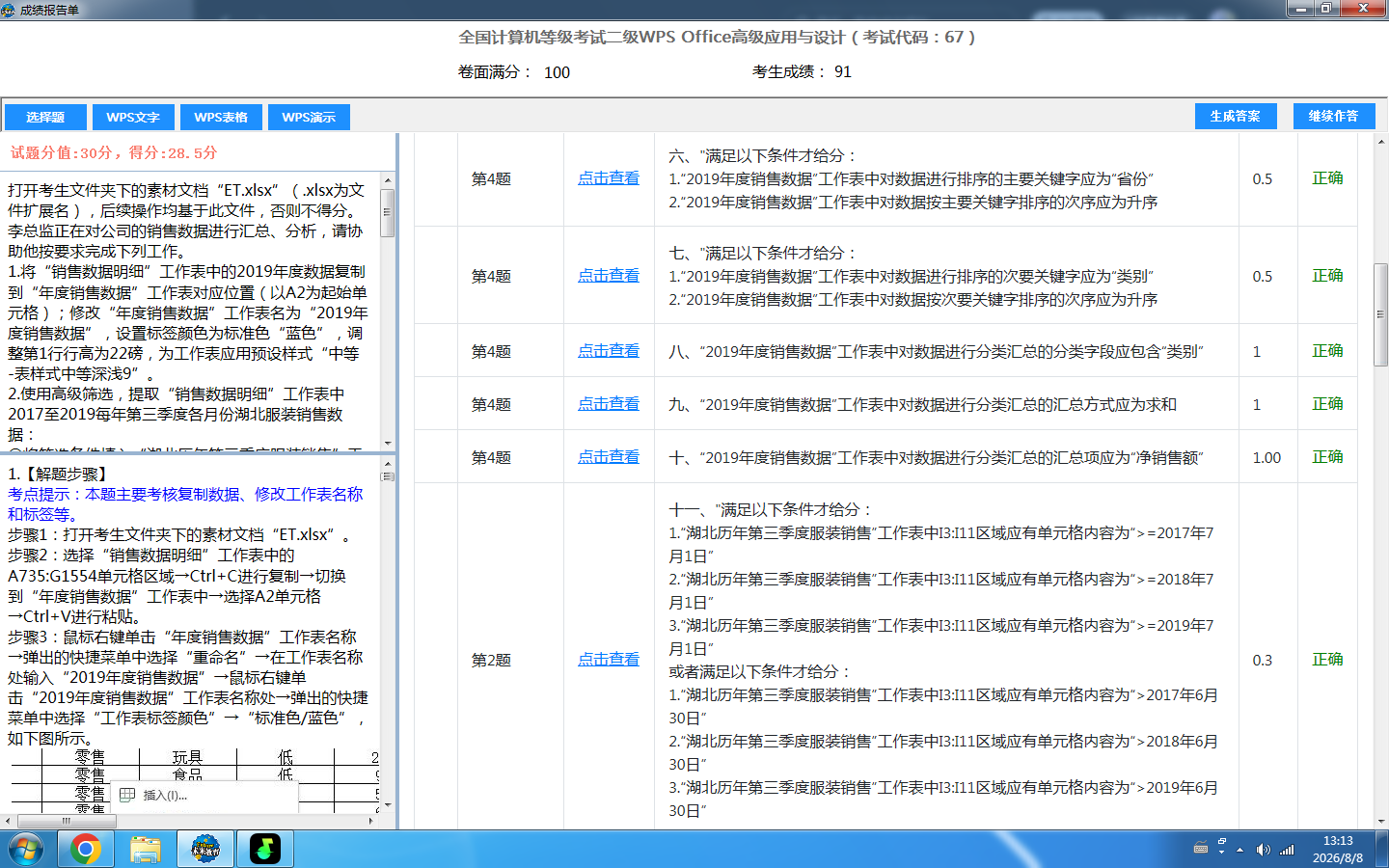This screenshot has width=1389, height=868.
Task: Click the 继续作答 button
Action: click(x=1333, y=116)
